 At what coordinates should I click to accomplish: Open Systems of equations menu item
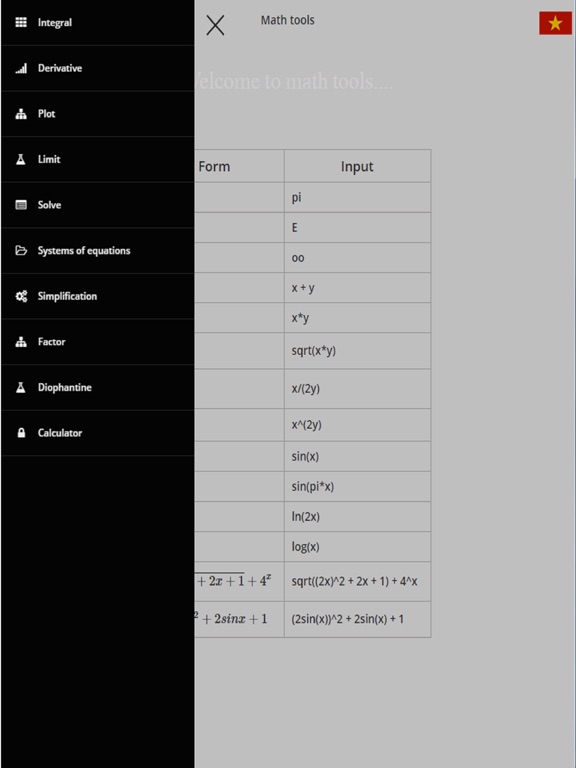(97, 250)
